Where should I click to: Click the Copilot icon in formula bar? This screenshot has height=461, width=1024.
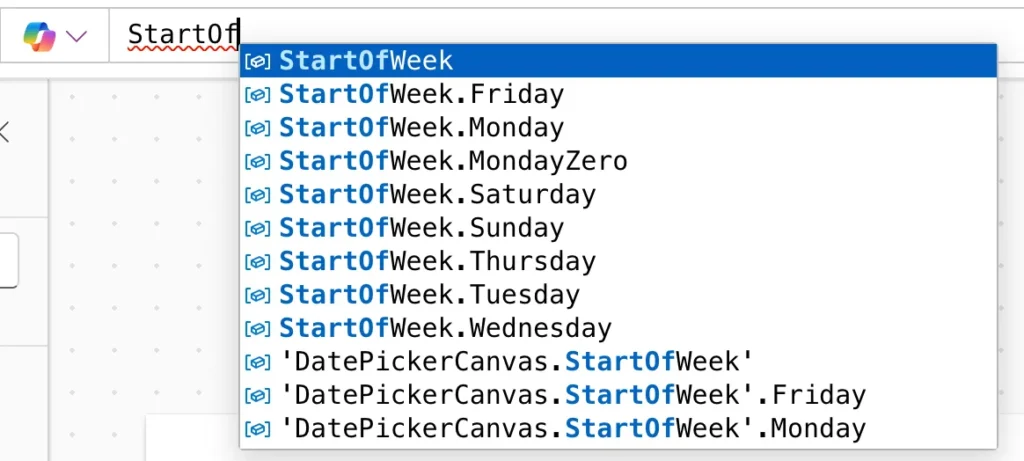tap(39, 36)
